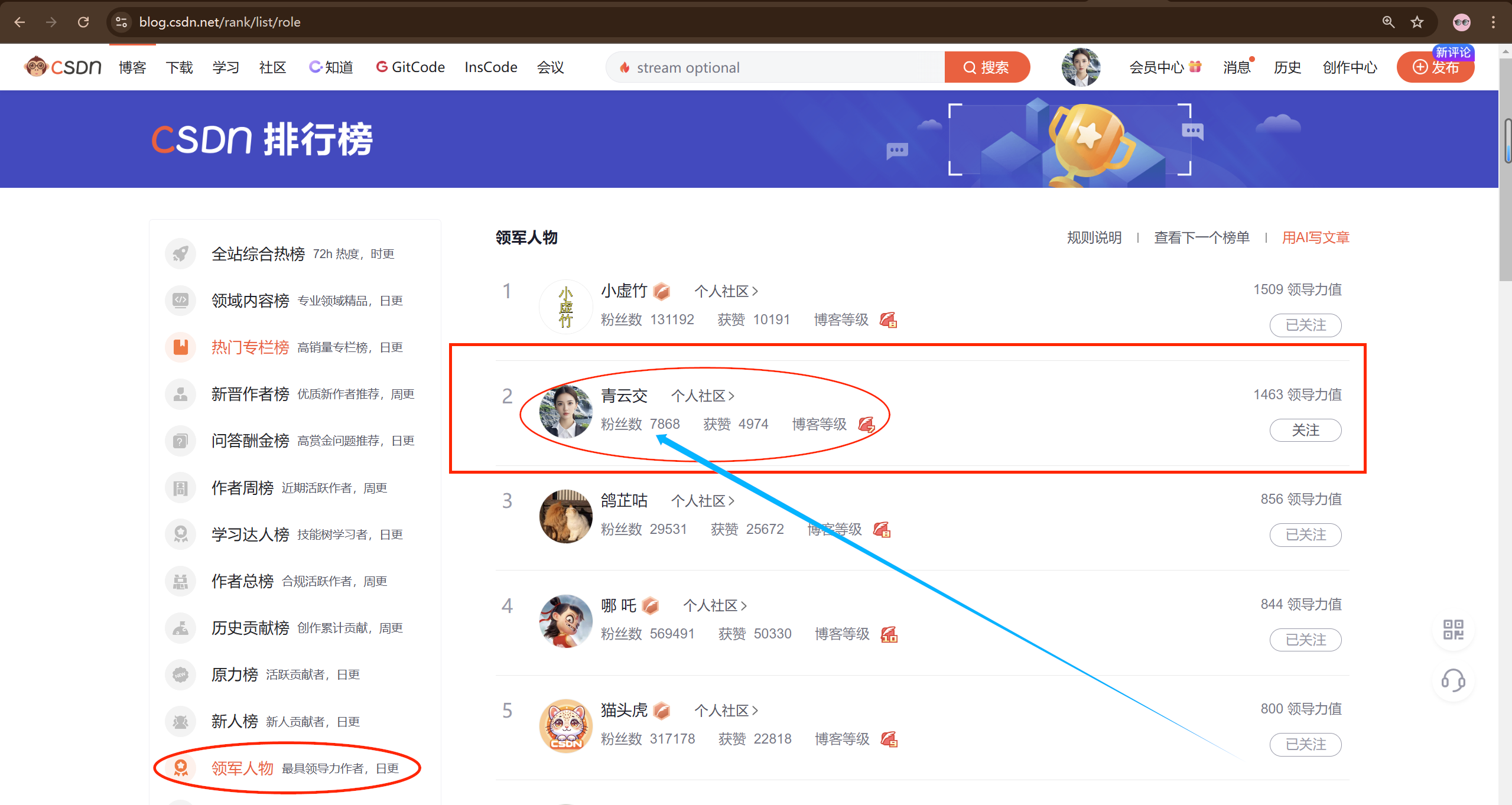Click the icon beside 新人榜

180,721
